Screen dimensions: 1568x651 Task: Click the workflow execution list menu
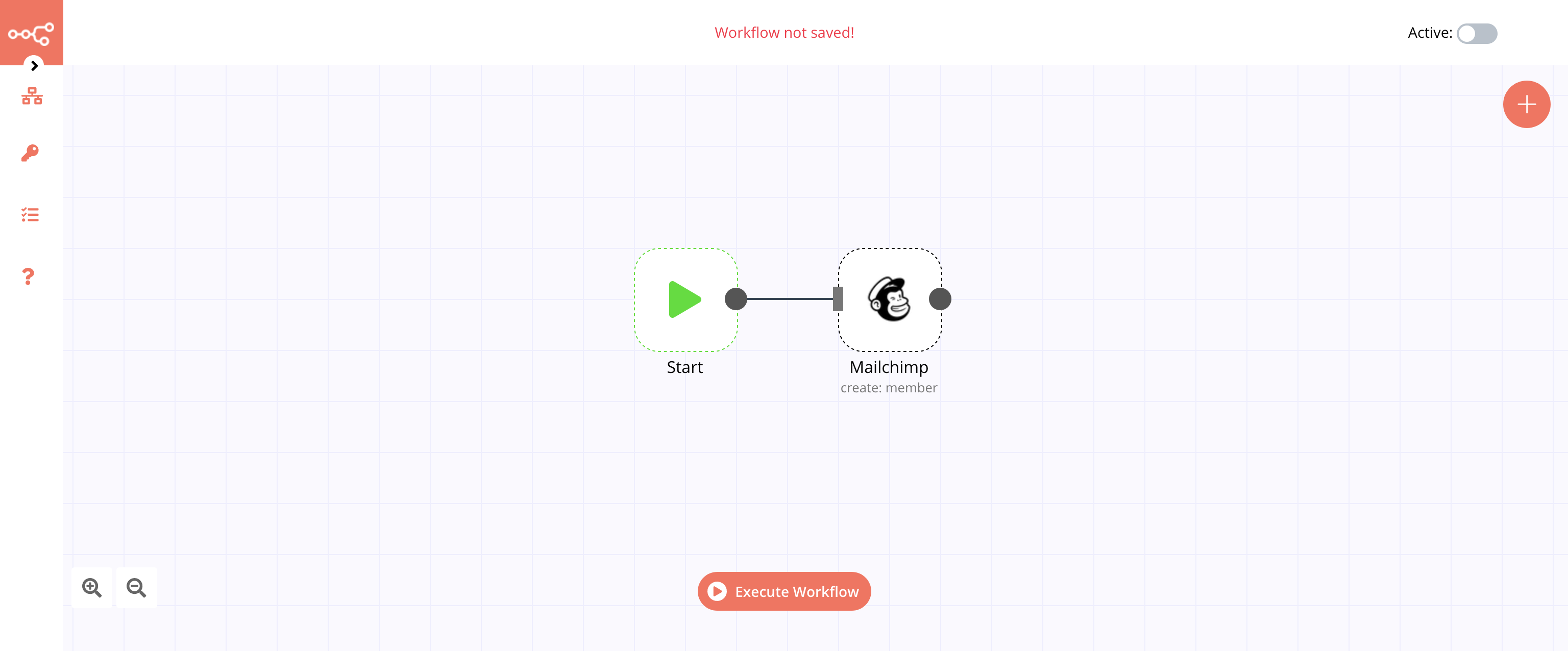(x=30, y=215)
